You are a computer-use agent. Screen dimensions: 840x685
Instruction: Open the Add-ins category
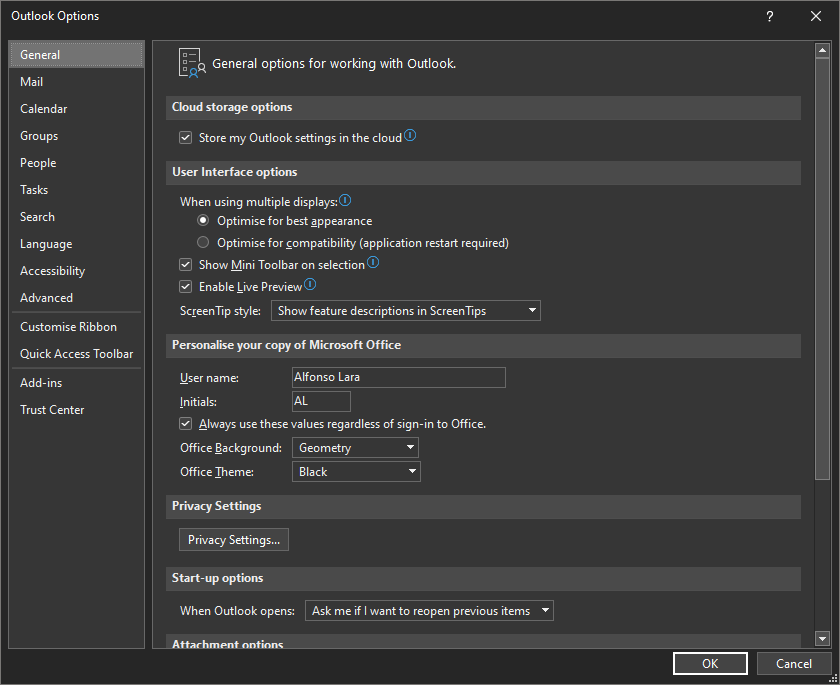click(x=77, y=383)
